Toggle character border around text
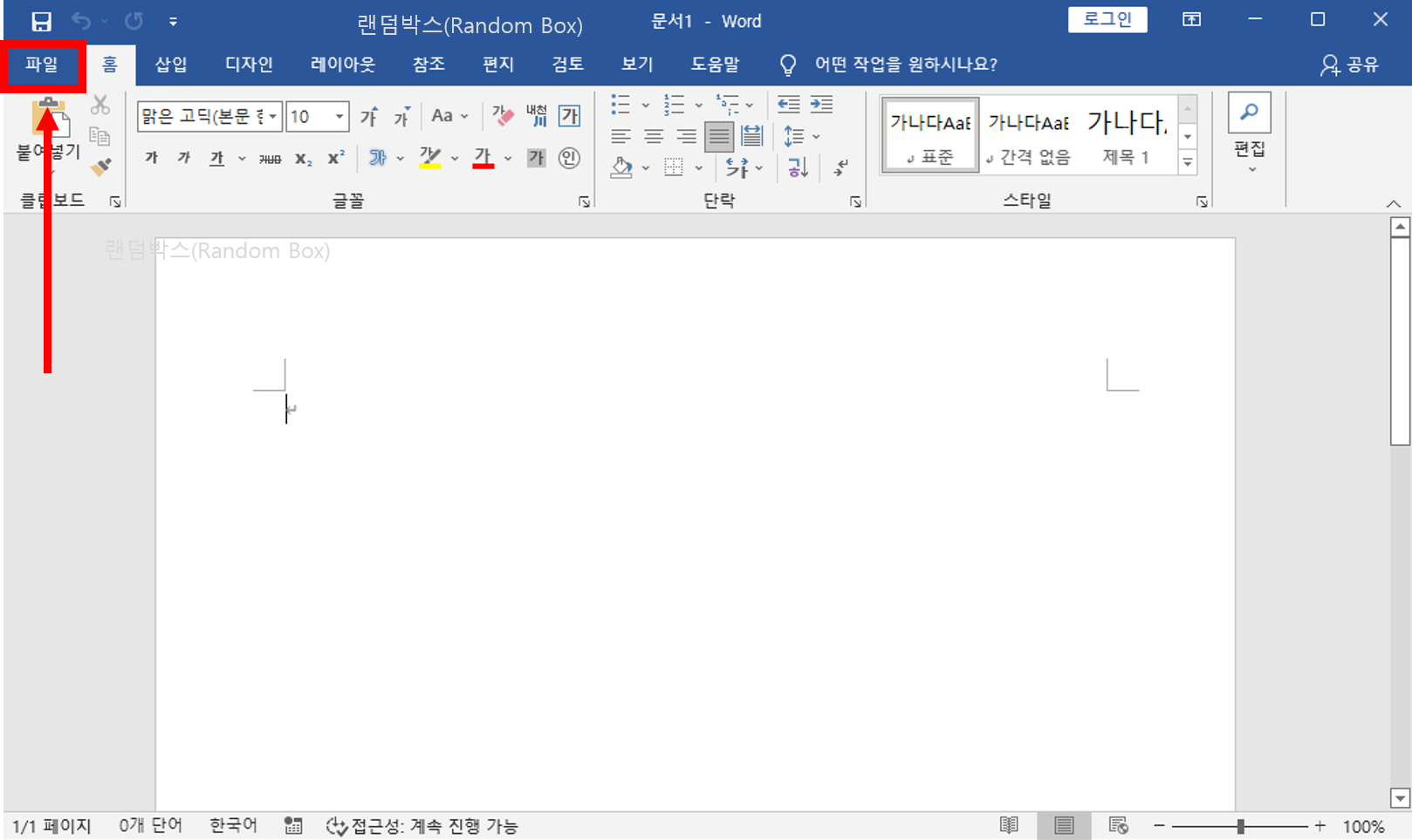 [x=570, y=115]
